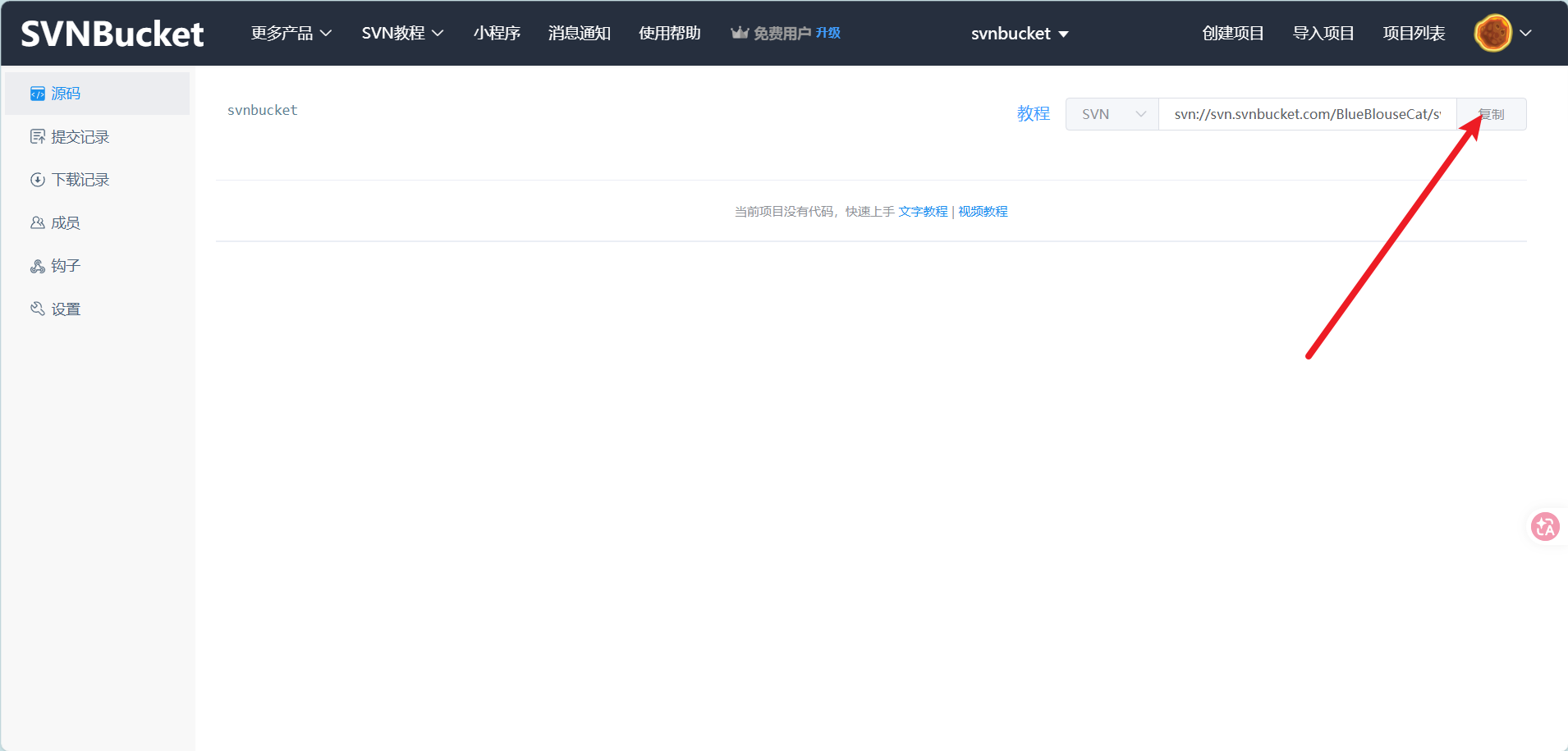Open 消息通知 notifications
This screenshot has height=751, width=1568.
pos(580,33)
